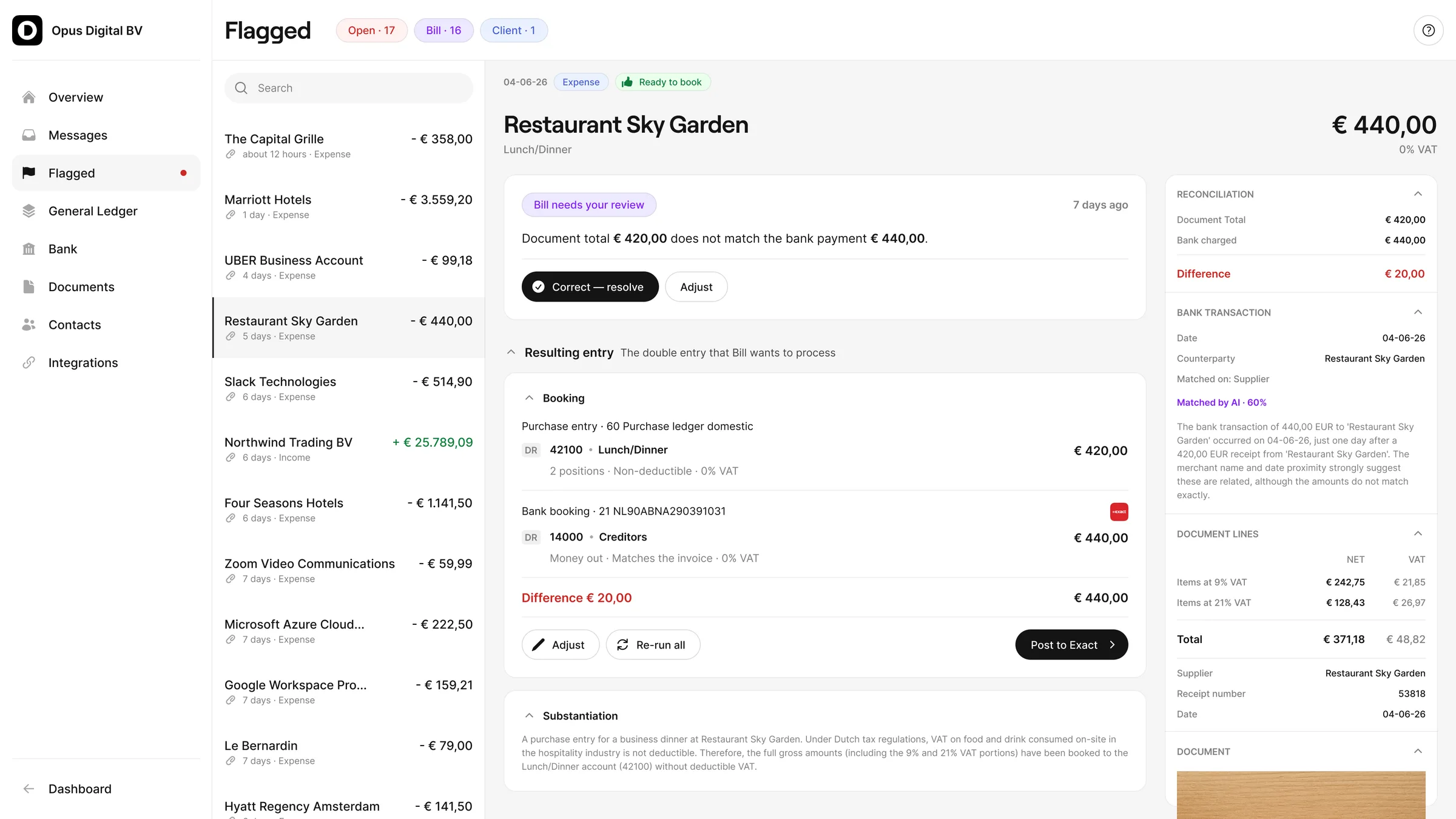Click Adjust button below Difference € 20,00
1456x819 pixels.
[561, 645]
